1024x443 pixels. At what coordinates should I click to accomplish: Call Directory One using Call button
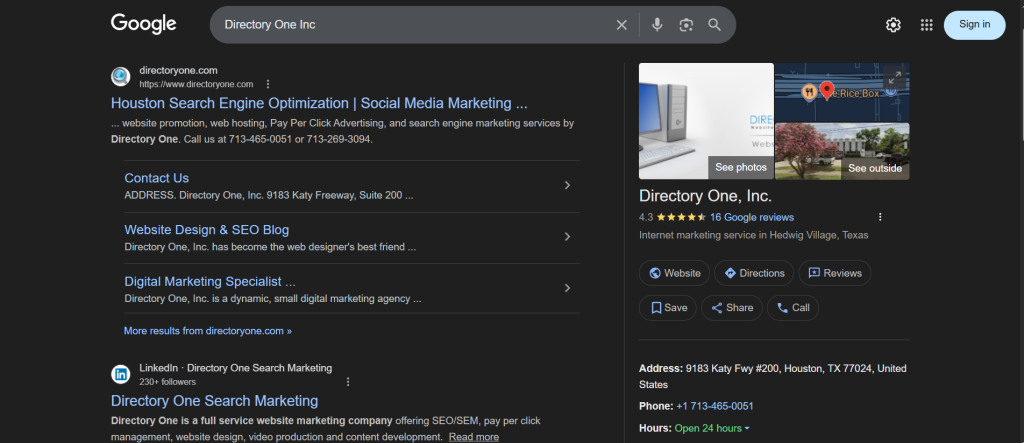[x=792, y=308]
